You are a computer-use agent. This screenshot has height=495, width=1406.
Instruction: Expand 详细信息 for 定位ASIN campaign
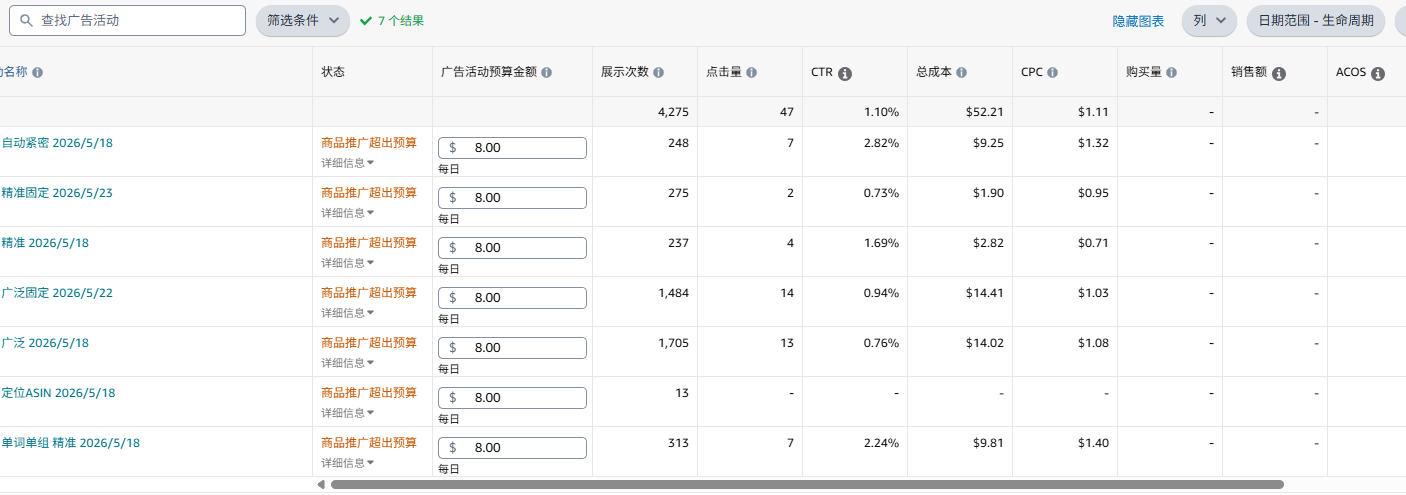pyautogui.click(x=347, y=413)
